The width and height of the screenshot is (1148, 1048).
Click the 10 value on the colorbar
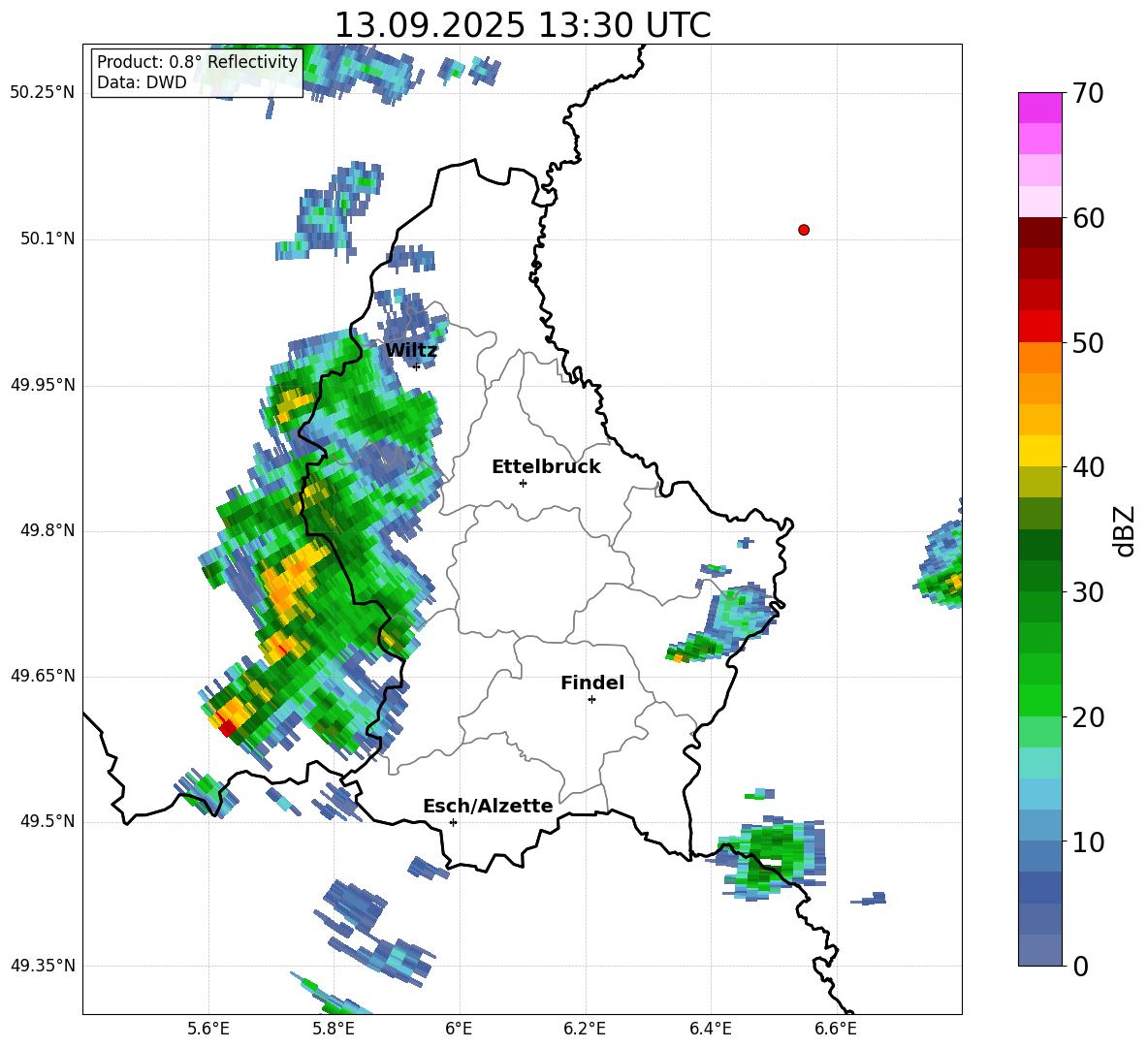(1088, 842)
